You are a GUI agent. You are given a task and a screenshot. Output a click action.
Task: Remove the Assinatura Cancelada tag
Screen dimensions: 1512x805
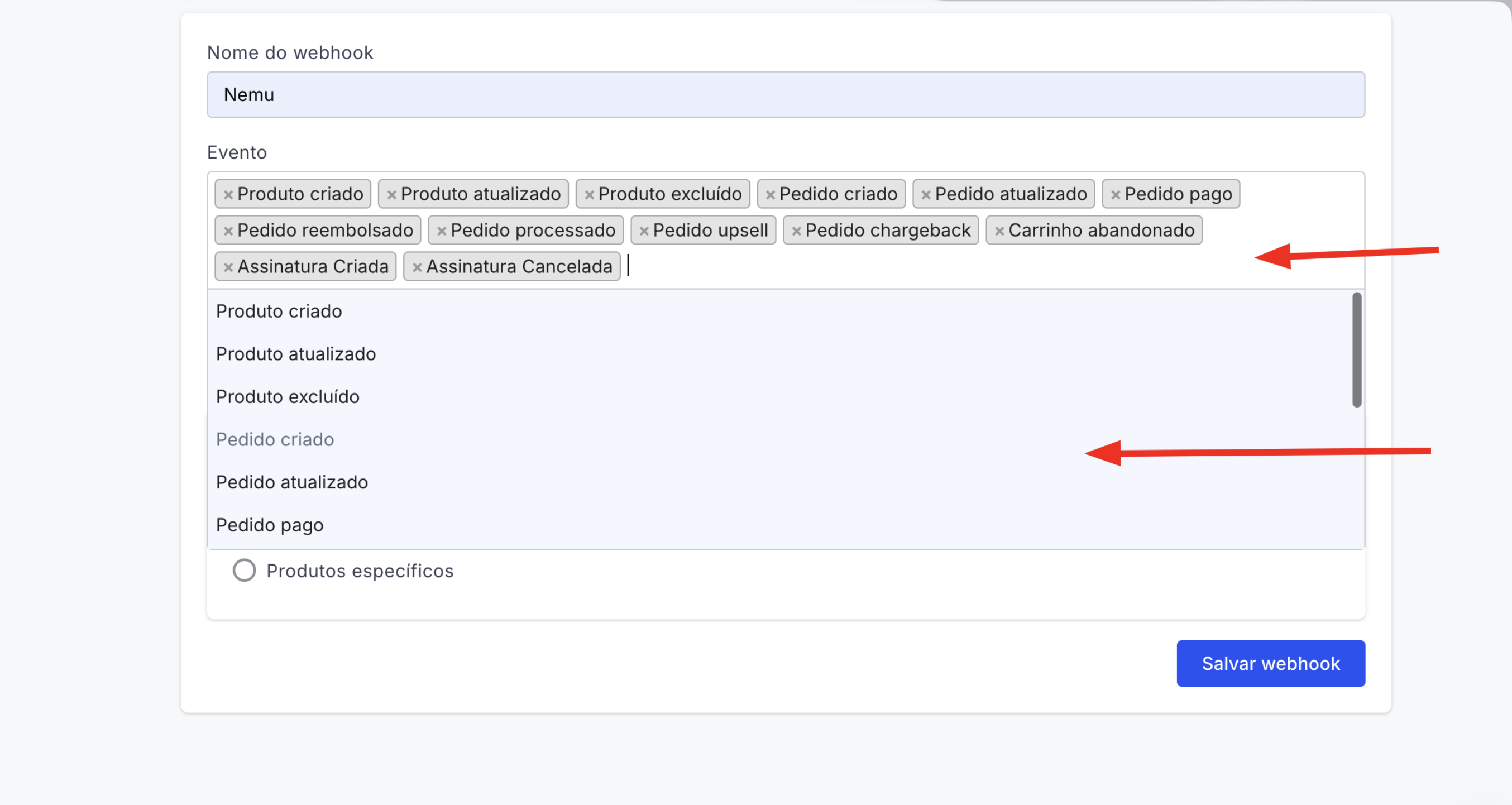(x=417, y=267)
